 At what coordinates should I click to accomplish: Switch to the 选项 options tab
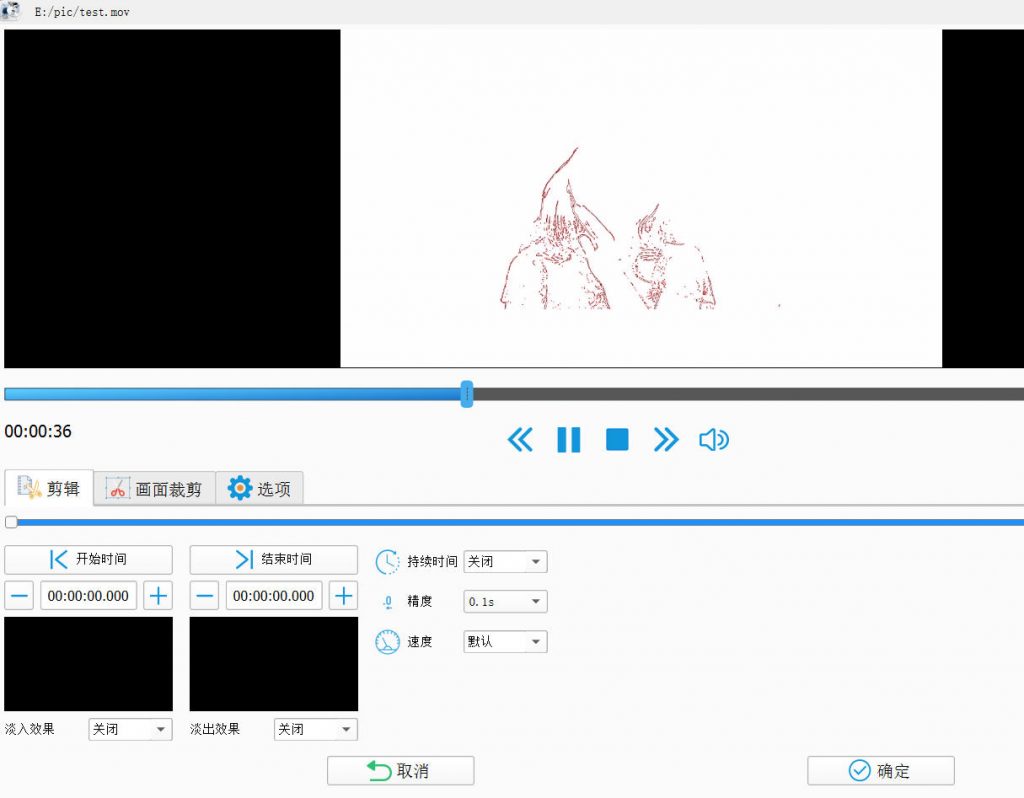(259, 489)
